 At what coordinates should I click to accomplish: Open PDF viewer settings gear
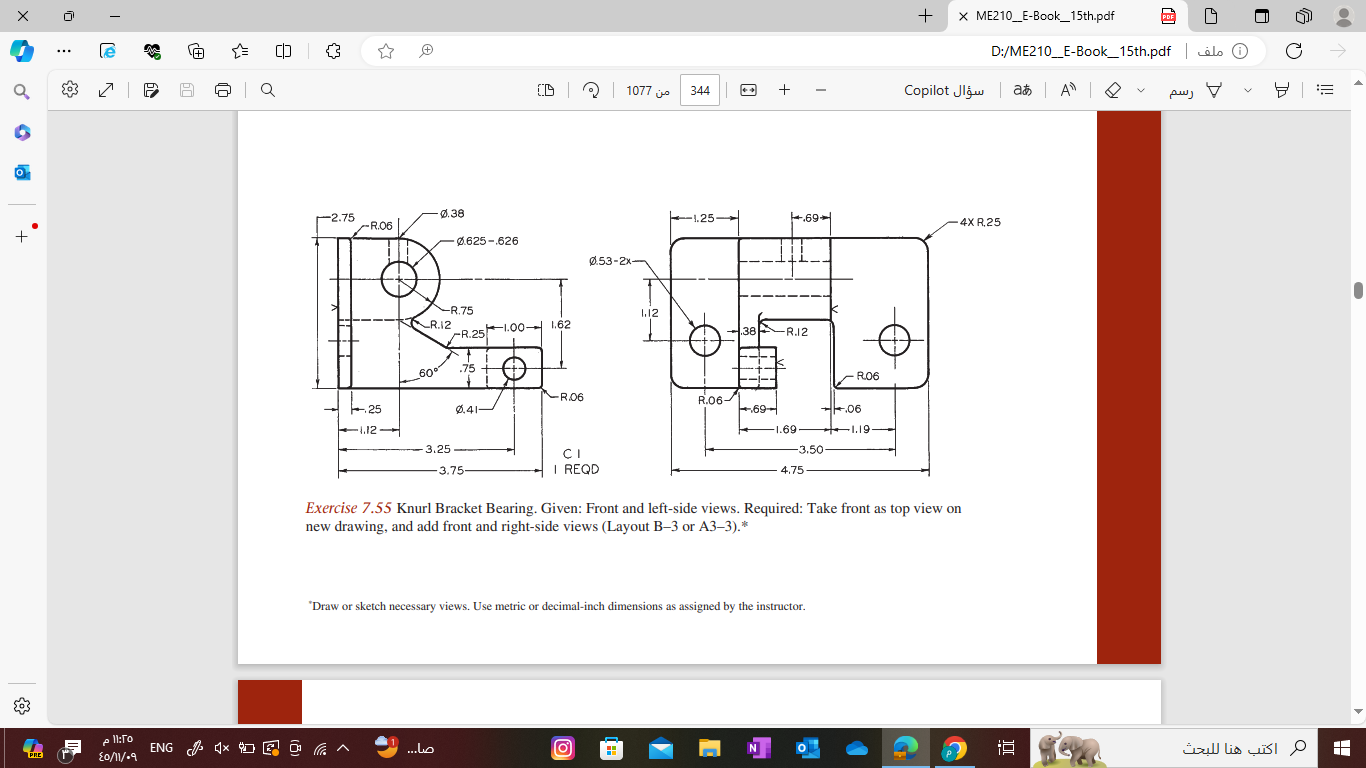pos(68,89)
